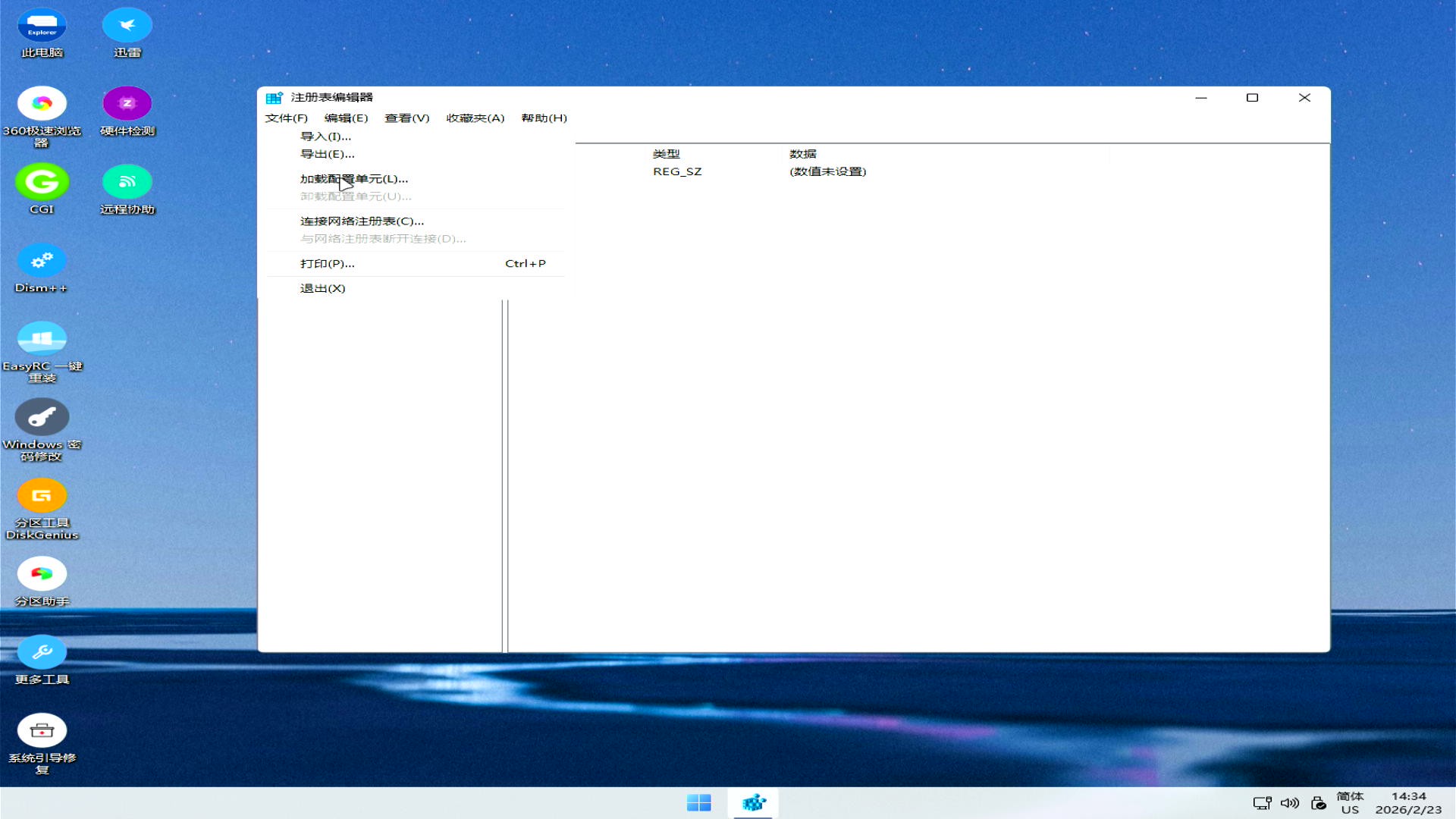Choose 退出(X) to exit the editor
Screen dimensions: 1456x819
click(x=322, y=289)
